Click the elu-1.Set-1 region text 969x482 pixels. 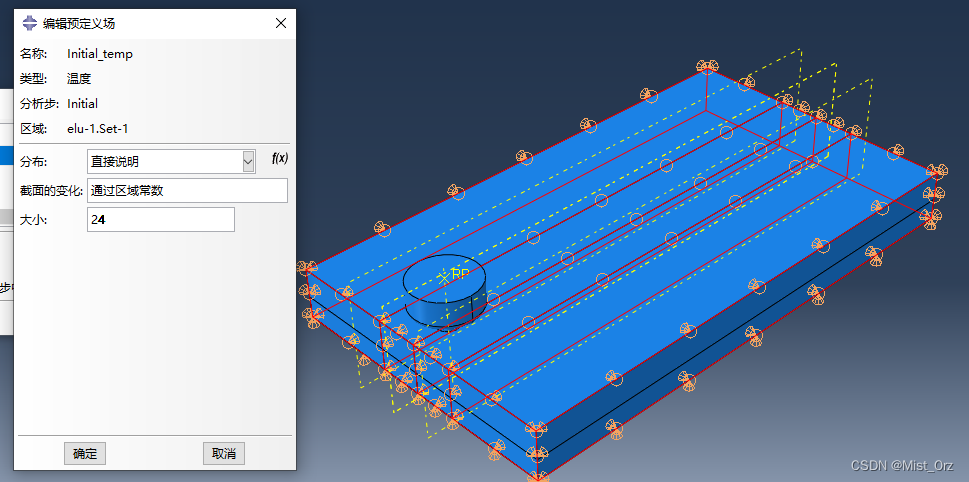click(x=98, y=128)
